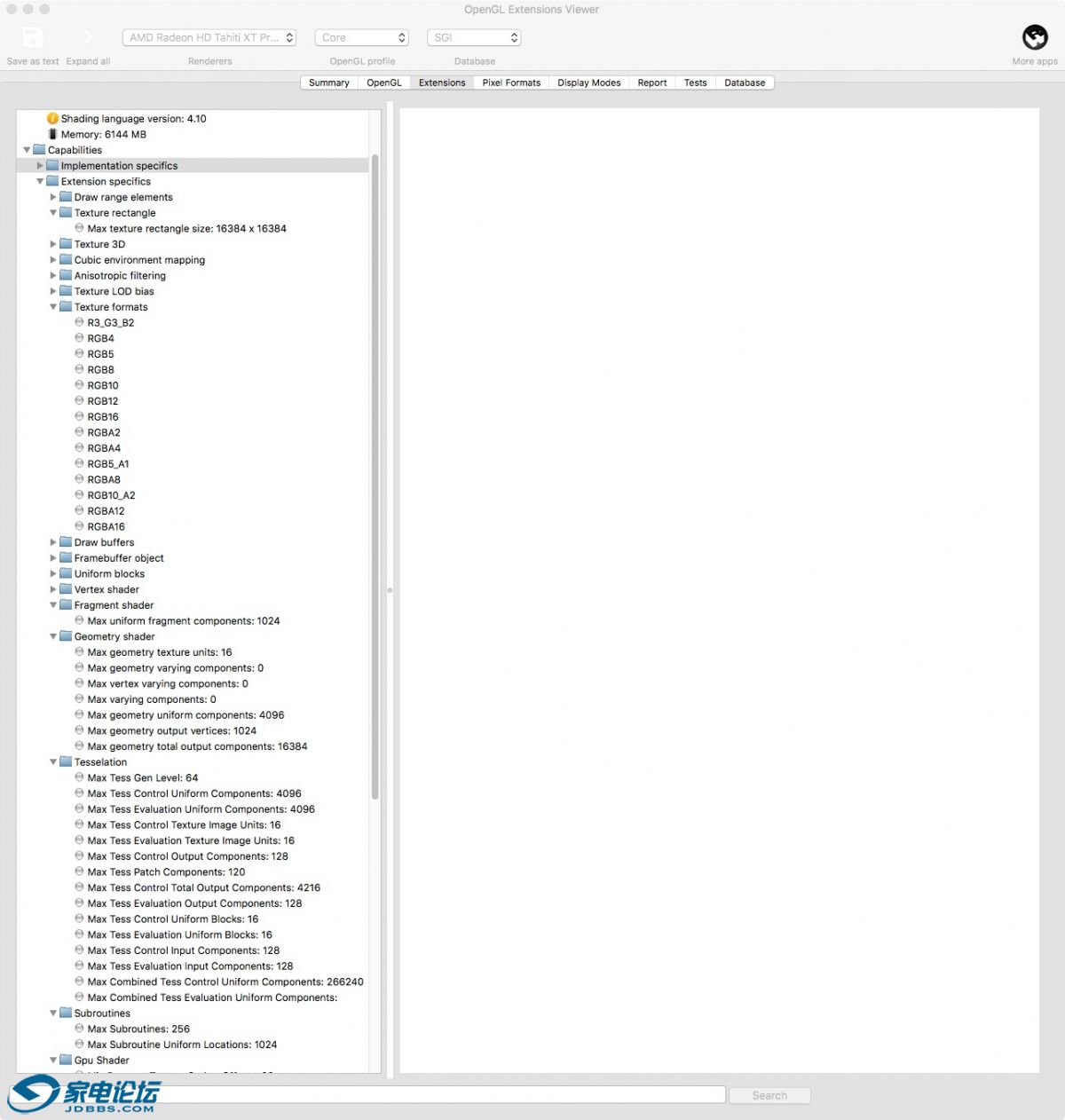Viewport: 1065px width, 1120px height.
Task: Expand the Implementation specifics node
Action: pos(40,166)
